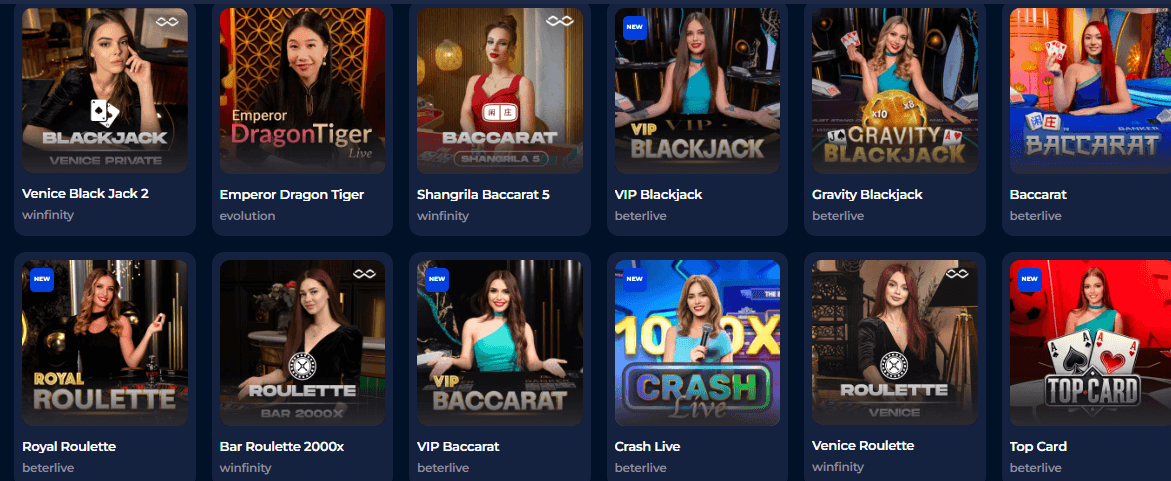
Task: Click the Venice Black Jack 2 title
Action: pyautogui.click(x=85, y=193)
